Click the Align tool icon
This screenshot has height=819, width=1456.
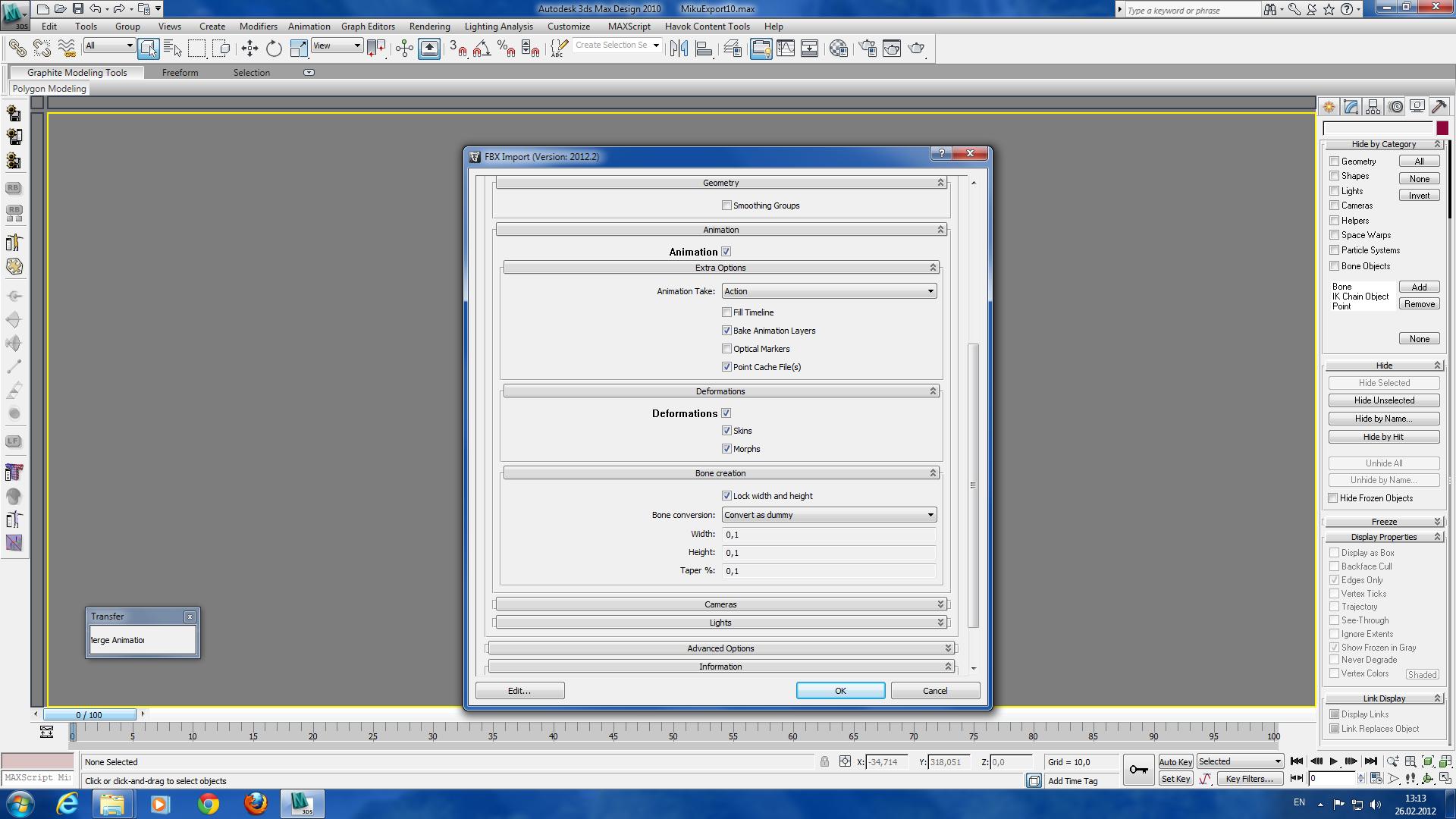point(704,49)
